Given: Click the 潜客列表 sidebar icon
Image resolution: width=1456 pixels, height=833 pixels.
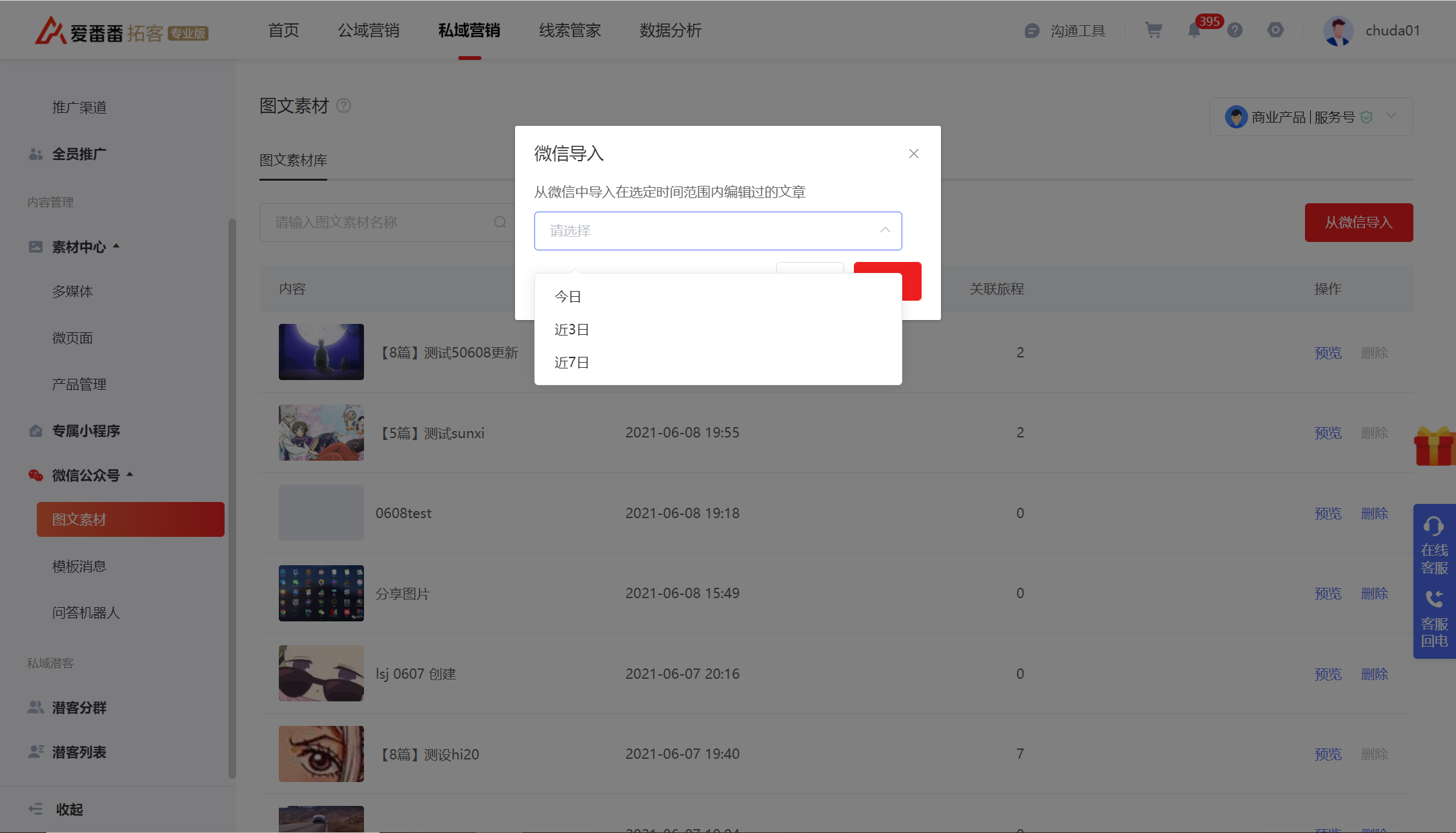Looking at the screenshot, I should [35, 752].
